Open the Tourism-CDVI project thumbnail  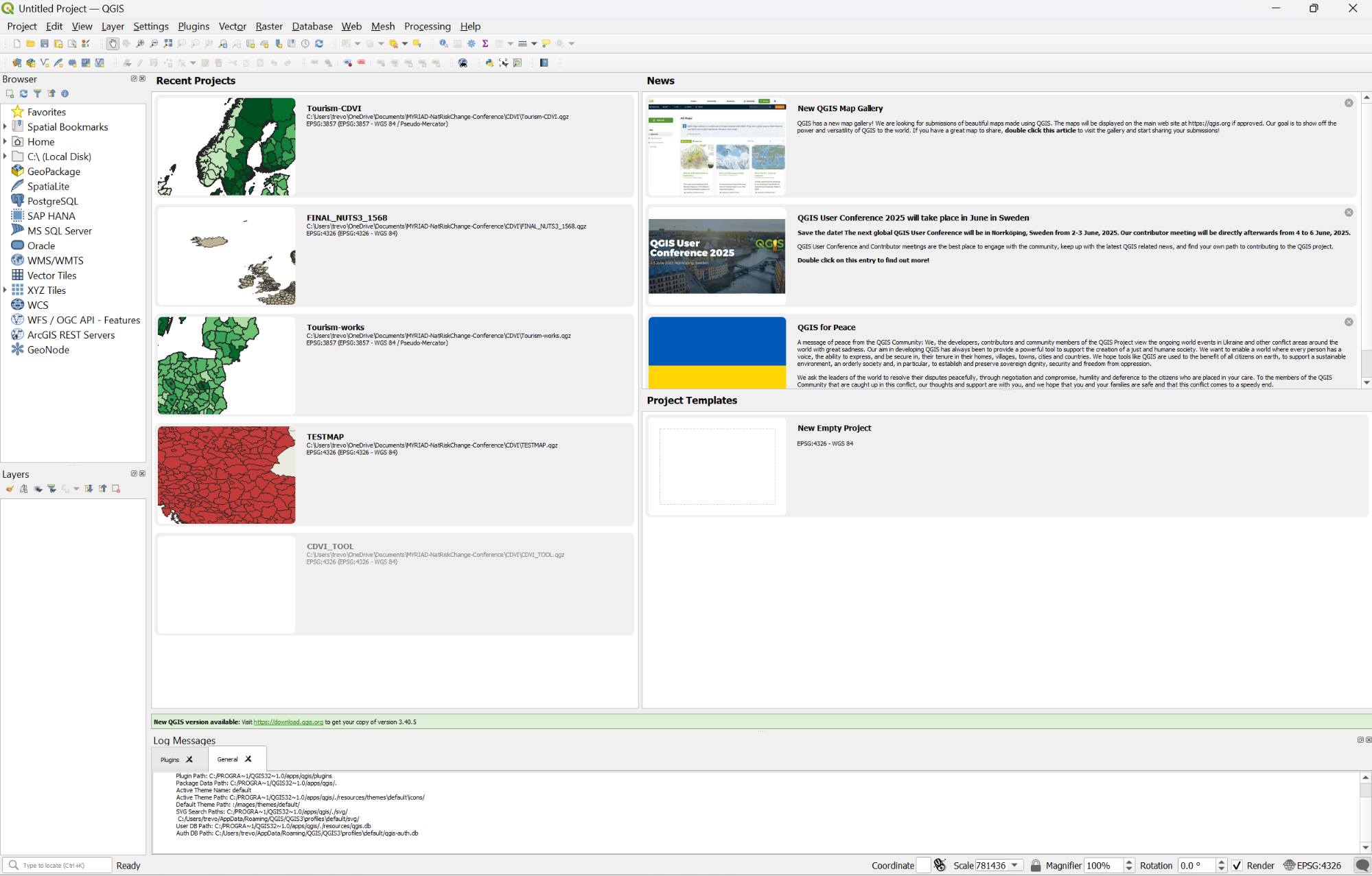226,146
